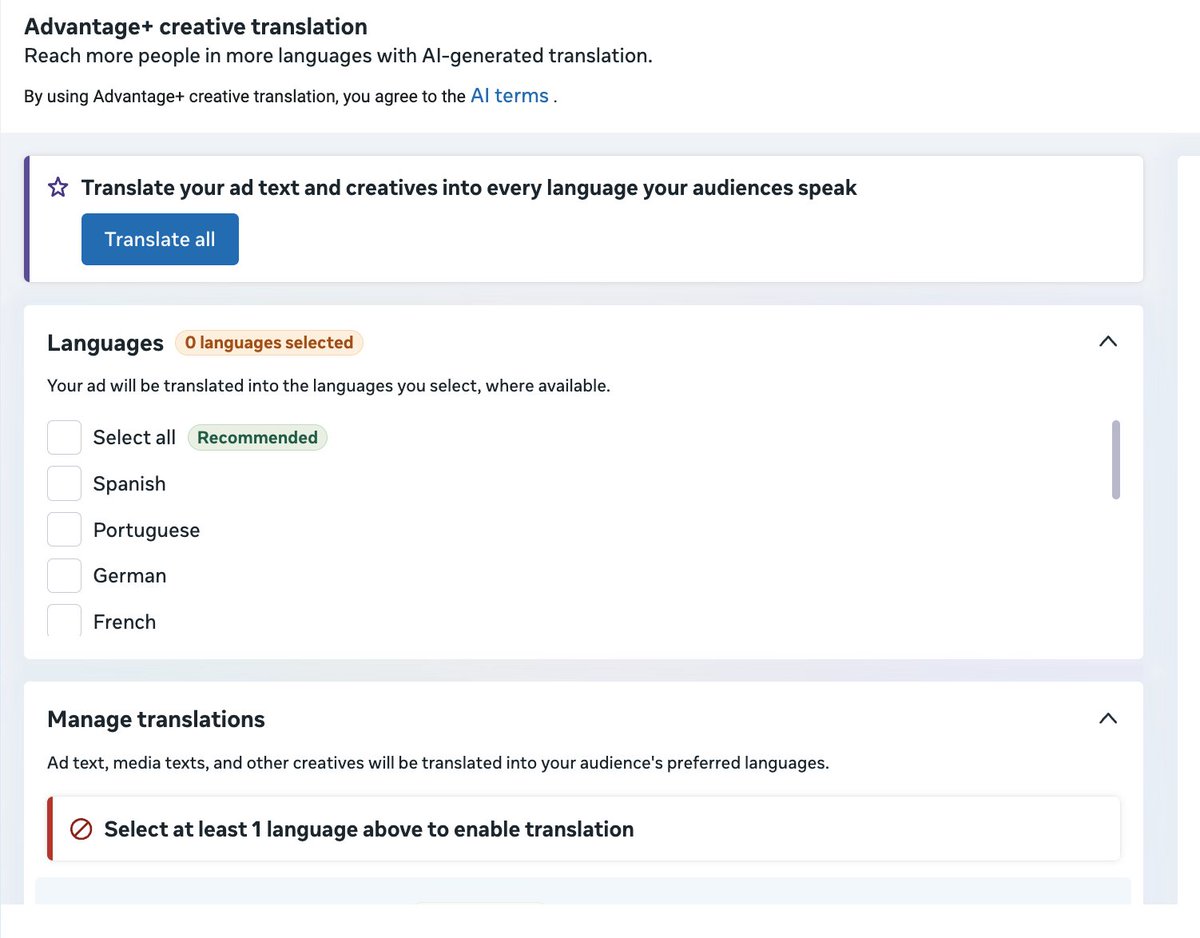Collapse the Languages section chevron

[1107, 342]
